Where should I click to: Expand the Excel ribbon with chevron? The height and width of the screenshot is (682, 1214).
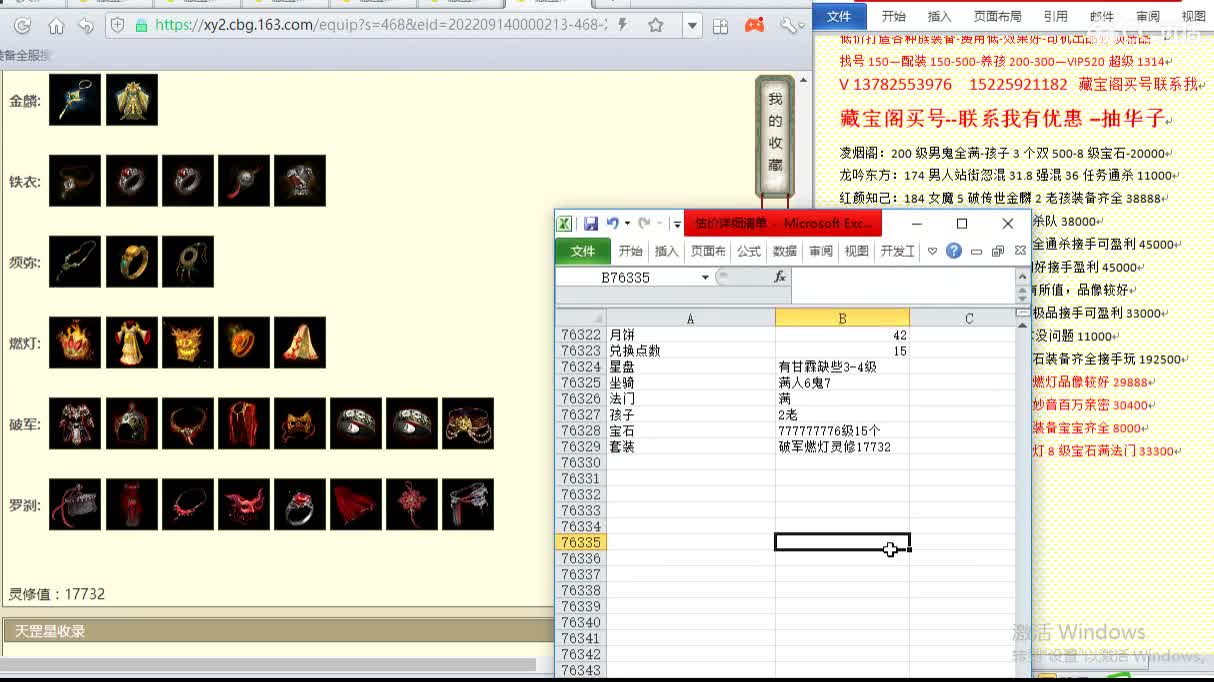click(932, 251)
